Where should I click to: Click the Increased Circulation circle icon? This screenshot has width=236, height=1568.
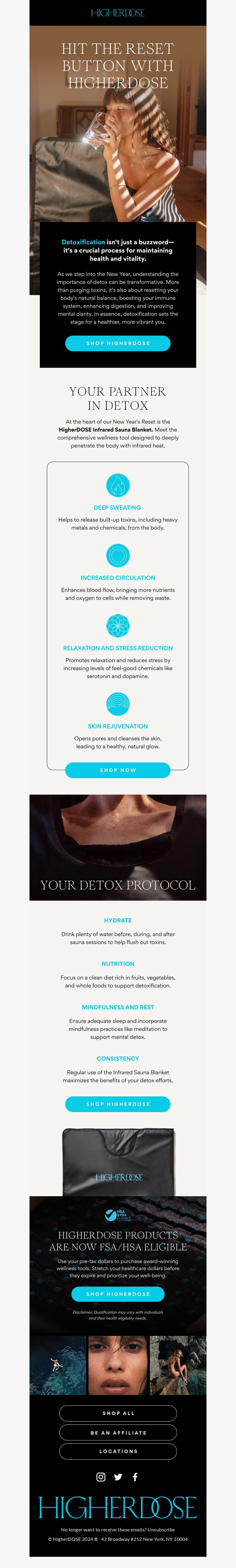coord(118,555)
